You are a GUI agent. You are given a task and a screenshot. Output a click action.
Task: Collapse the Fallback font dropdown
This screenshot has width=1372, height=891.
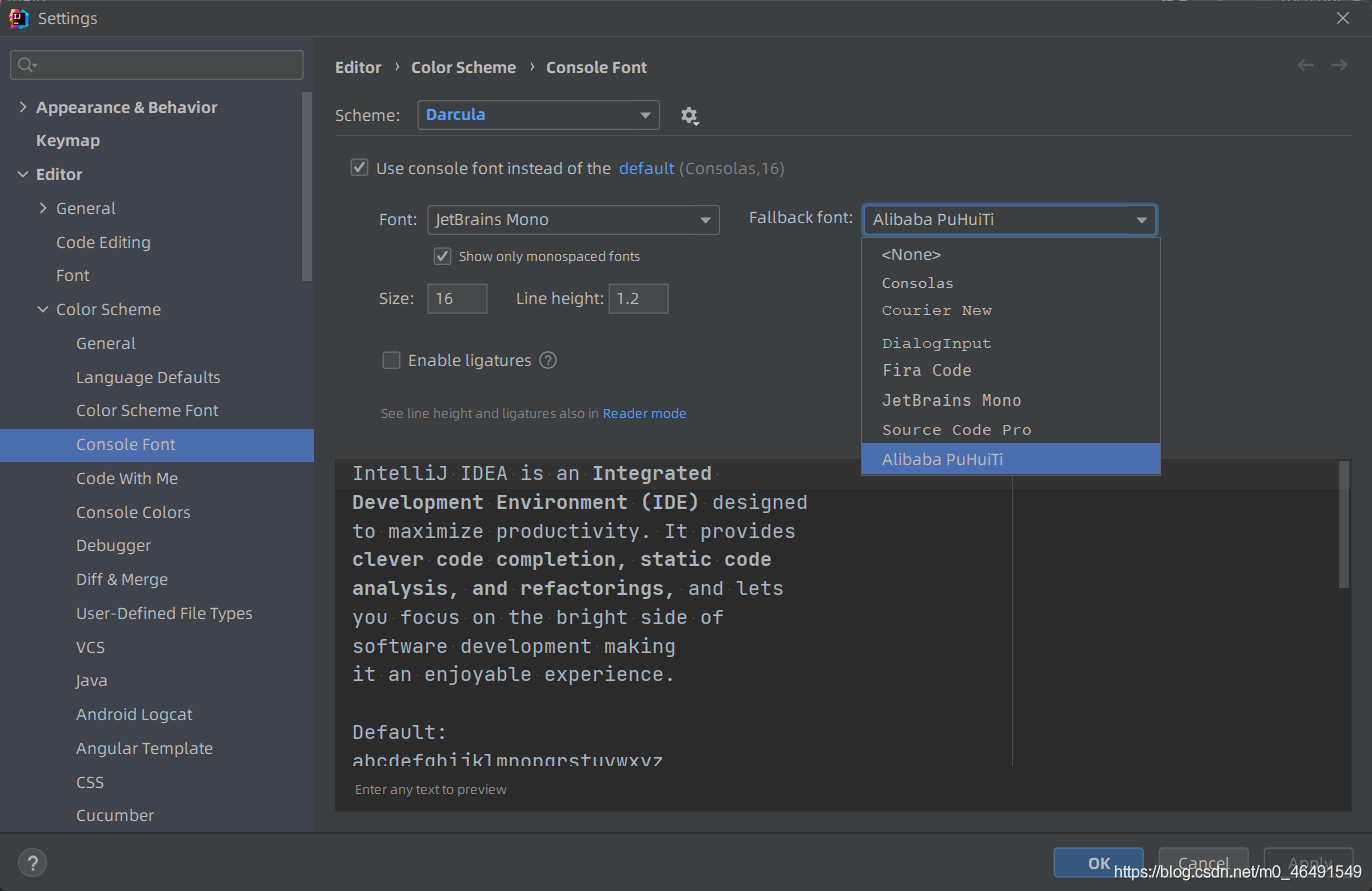[x=1009, y=220]
